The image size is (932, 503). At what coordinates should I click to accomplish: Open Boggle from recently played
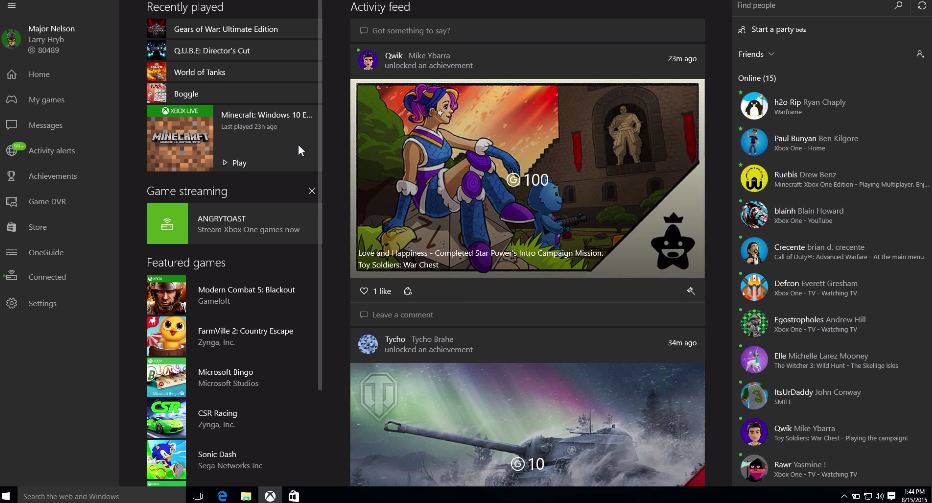[234, 94]
